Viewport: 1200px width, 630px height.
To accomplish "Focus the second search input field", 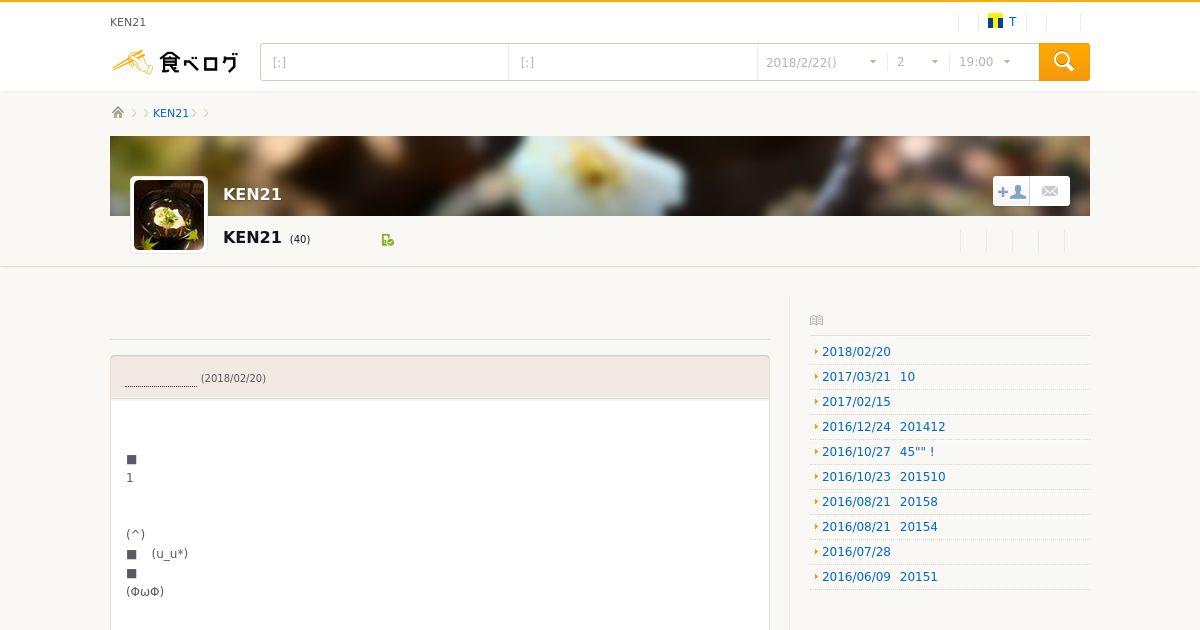I will [x=633, y=62].
